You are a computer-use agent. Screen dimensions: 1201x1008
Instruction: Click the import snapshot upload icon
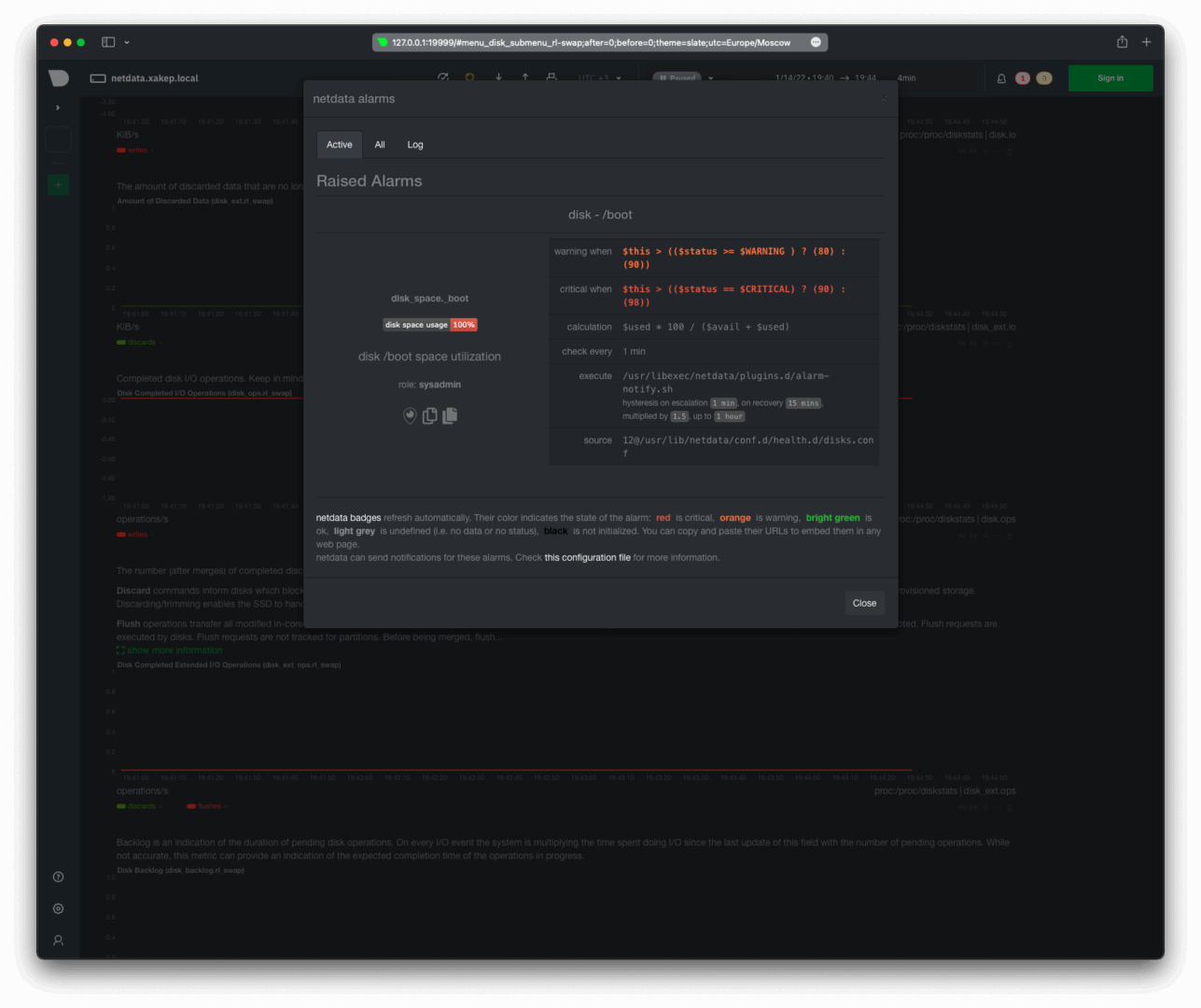[x=525, y=77]
